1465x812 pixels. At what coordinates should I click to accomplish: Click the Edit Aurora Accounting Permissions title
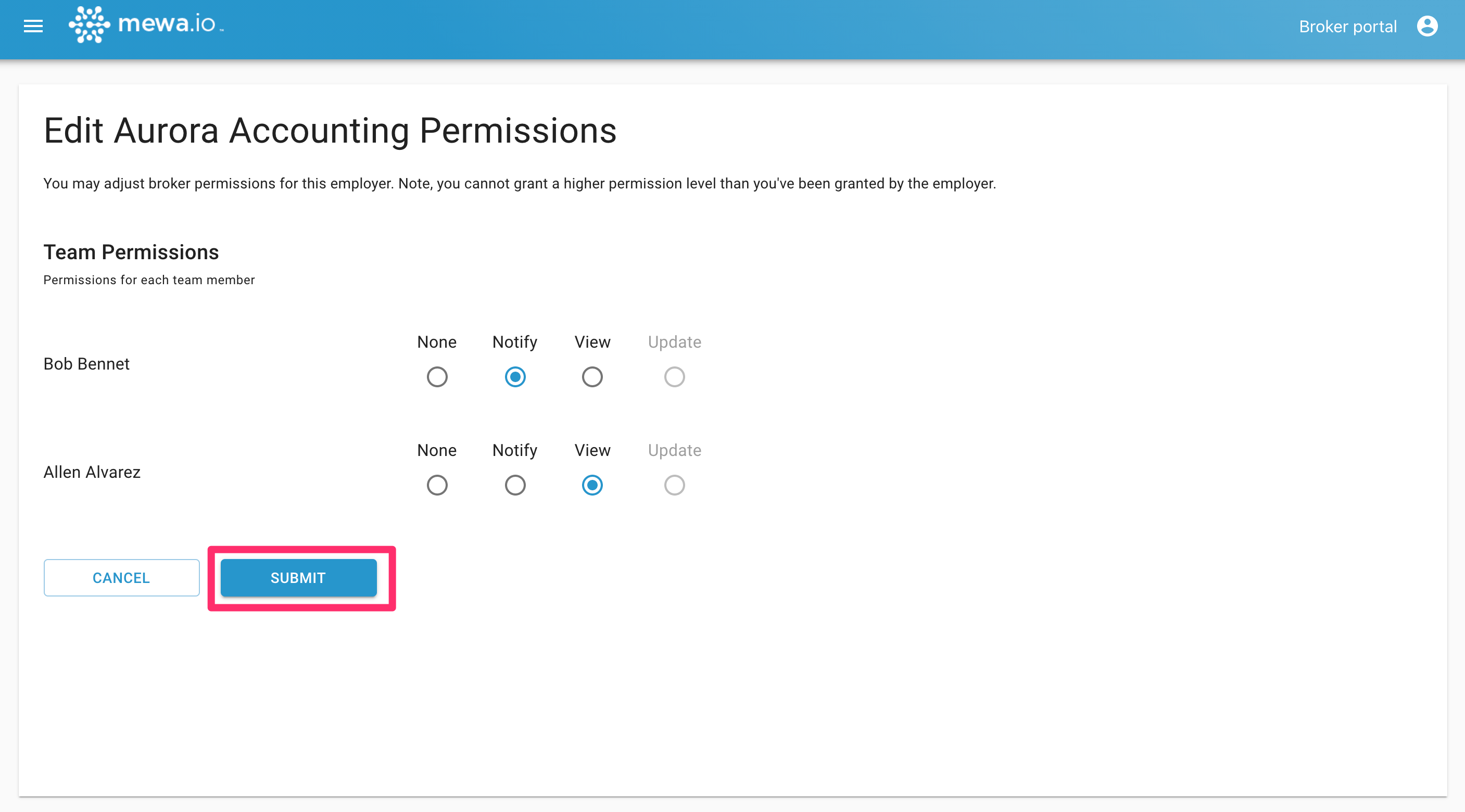pyautogui.click(x=330, y=130)
